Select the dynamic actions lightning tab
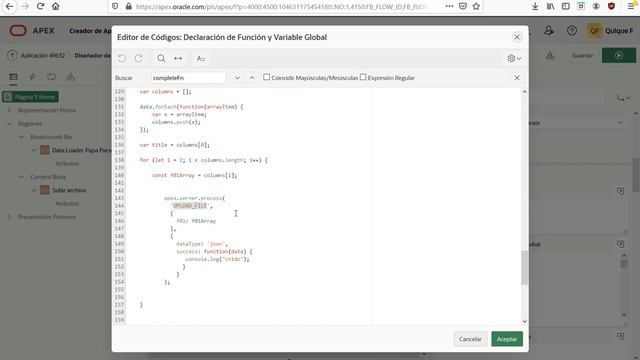640x360 pixels. pyautogui.click(x=32, y=77)
